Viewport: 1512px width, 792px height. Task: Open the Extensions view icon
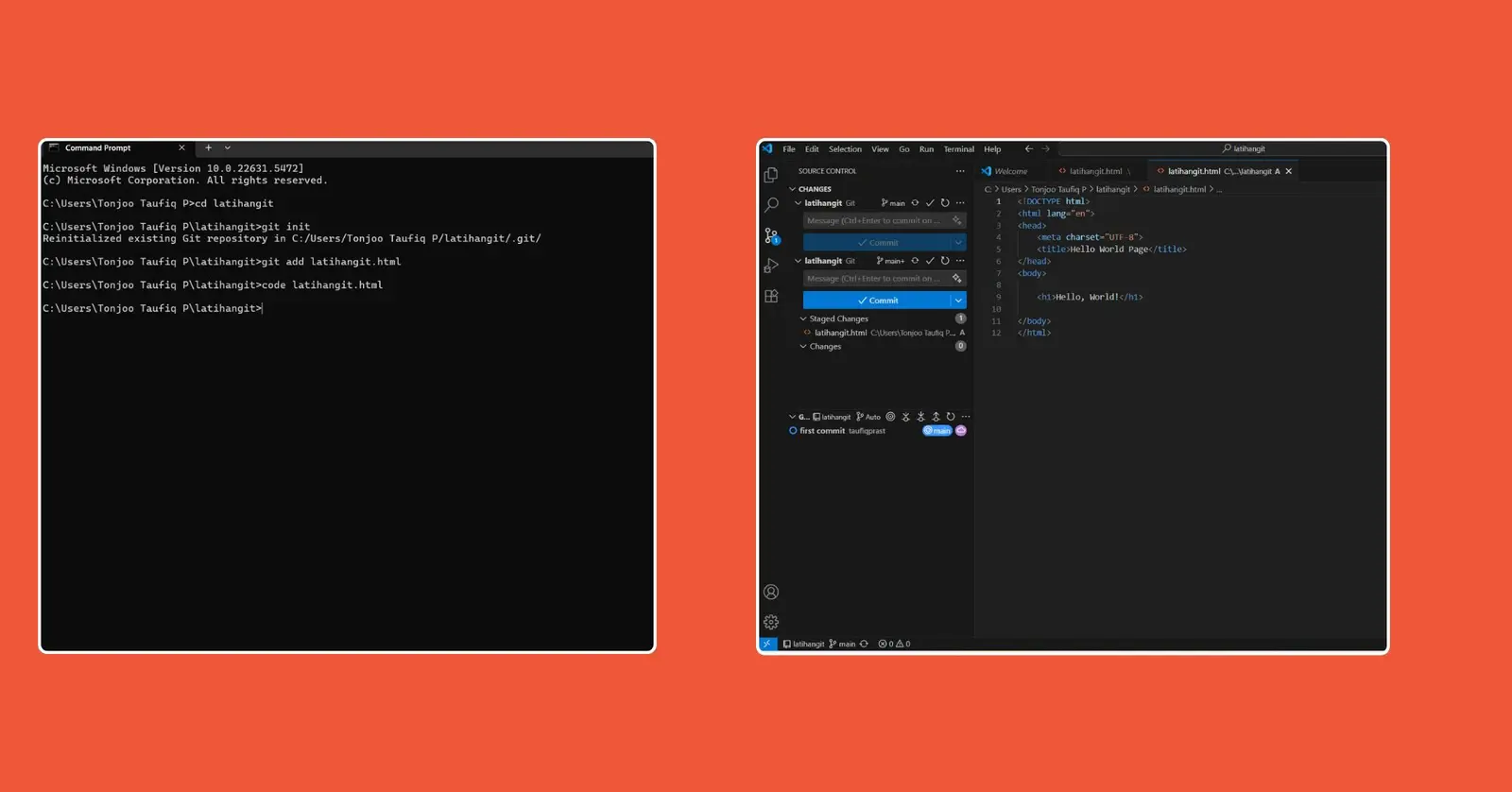coord(771,296)
